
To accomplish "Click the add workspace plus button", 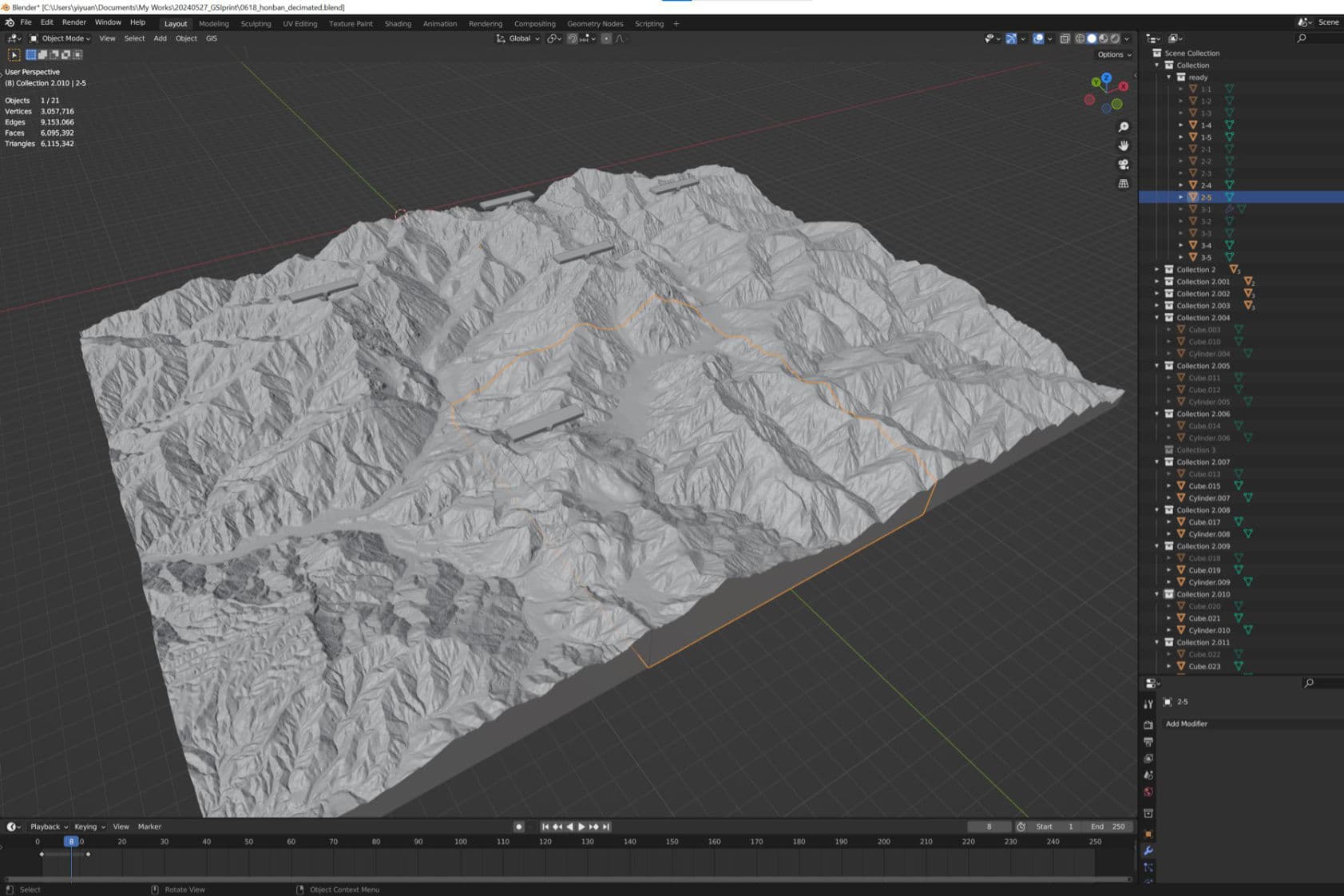I will [676, 24].
